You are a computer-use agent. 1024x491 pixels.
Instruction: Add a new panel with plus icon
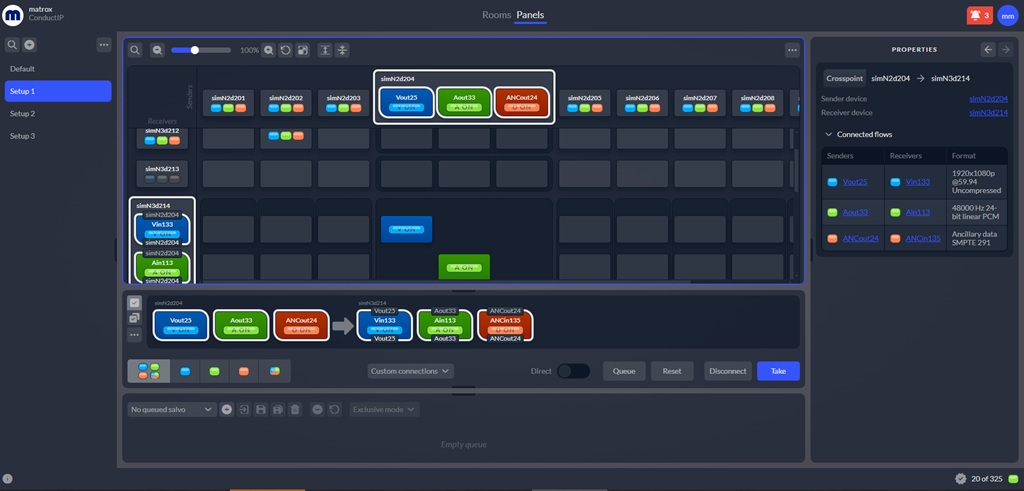pos(29,44)
